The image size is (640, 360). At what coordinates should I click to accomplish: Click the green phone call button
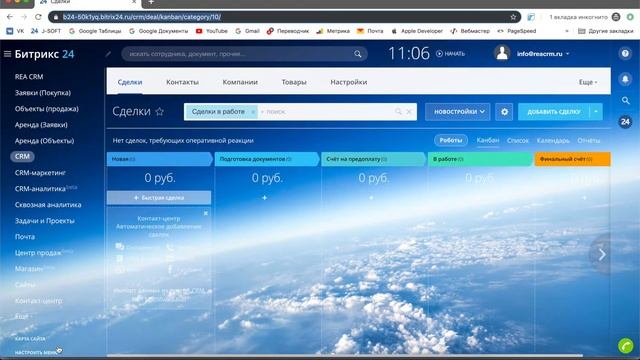point(625,346)
